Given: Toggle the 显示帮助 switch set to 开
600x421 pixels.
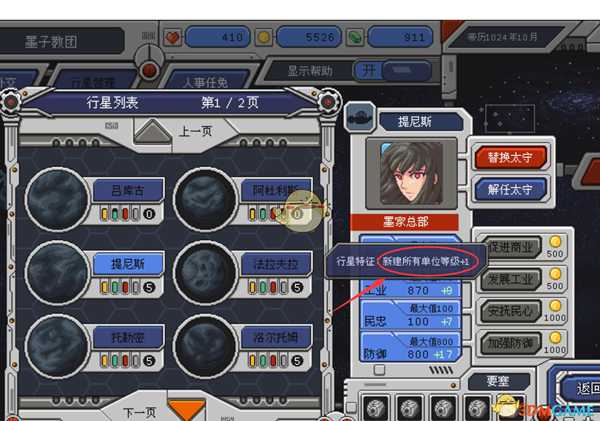Looking at the screenshot, I should [x=393, y=70].
